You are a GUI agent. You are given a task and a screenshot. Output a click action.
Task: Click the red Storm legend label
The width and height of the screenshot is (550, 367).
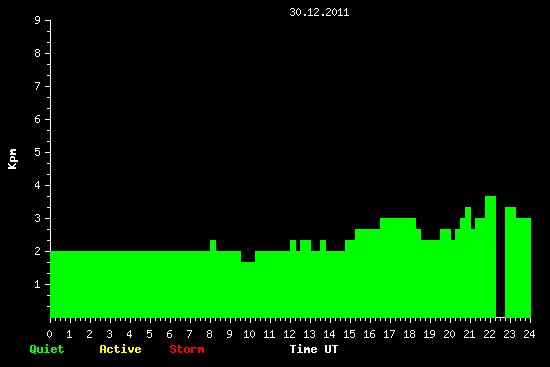[187, 349]
